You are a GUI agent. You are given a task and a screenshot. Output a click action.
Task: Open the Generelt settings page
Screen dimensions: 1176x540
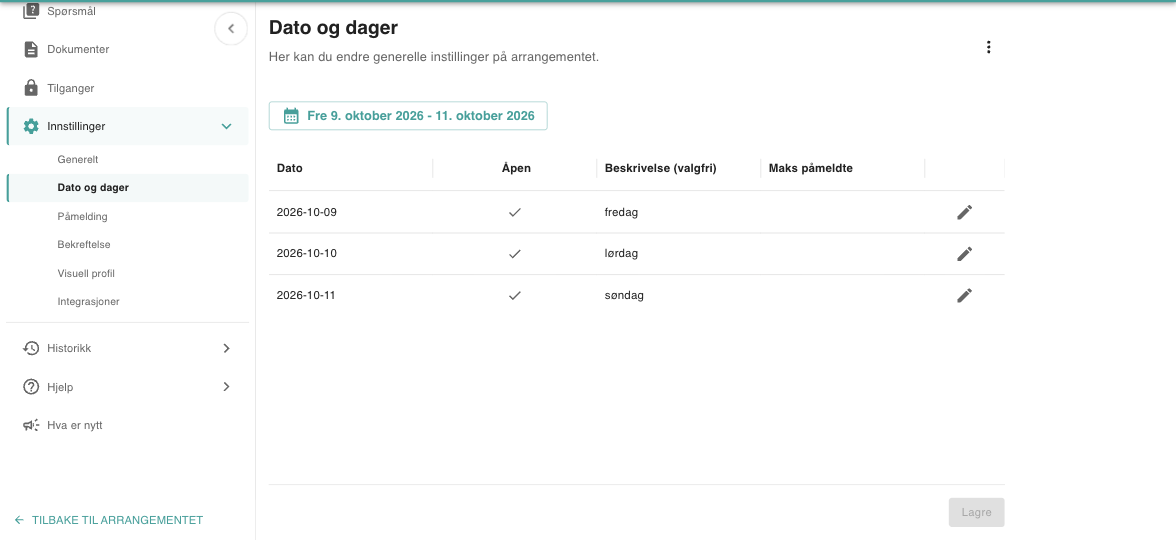coord(127,160)
